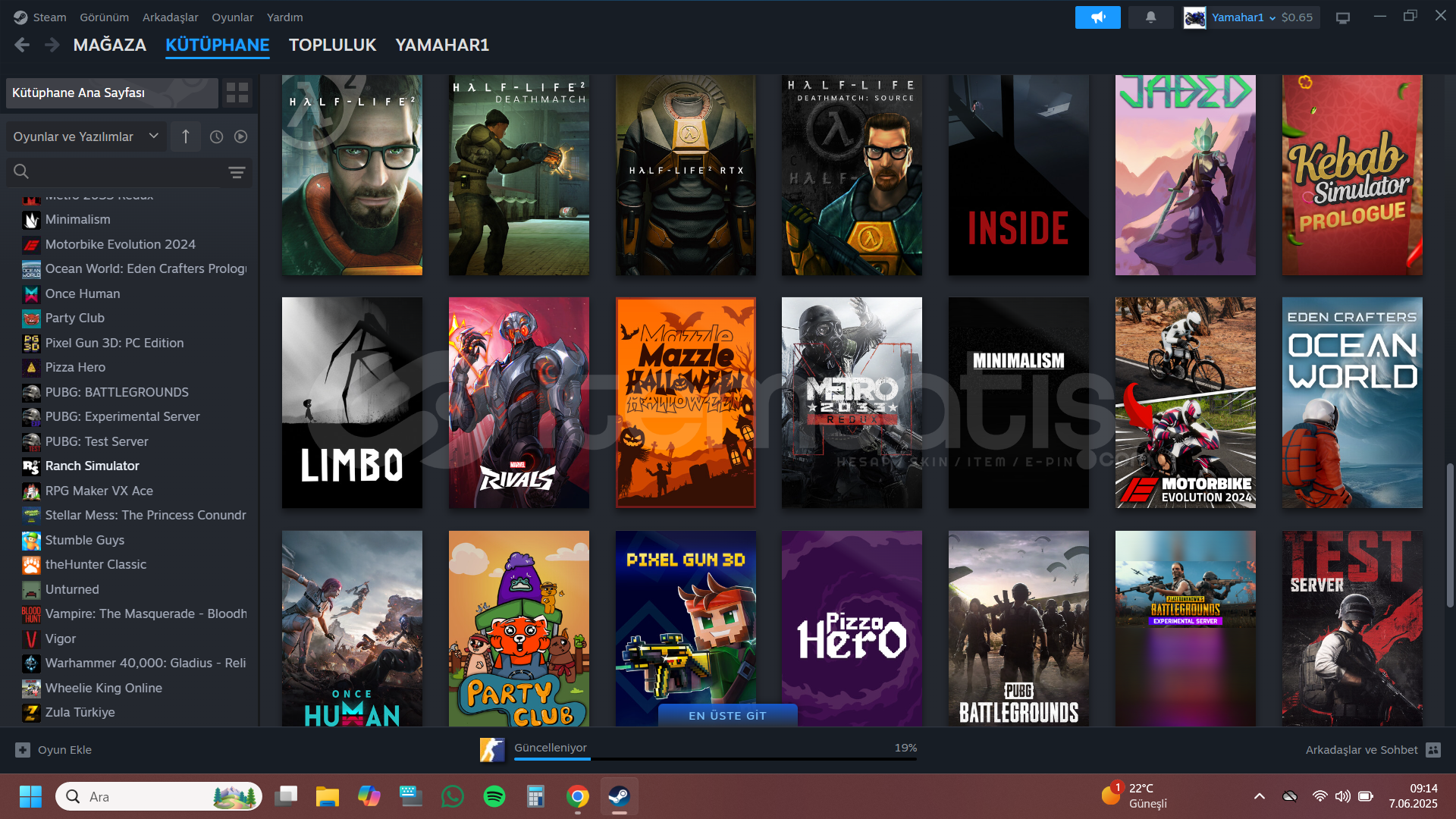Open the notifications bell
The height and width of the screenshot is (819, 1456).
coord(1150,17)
